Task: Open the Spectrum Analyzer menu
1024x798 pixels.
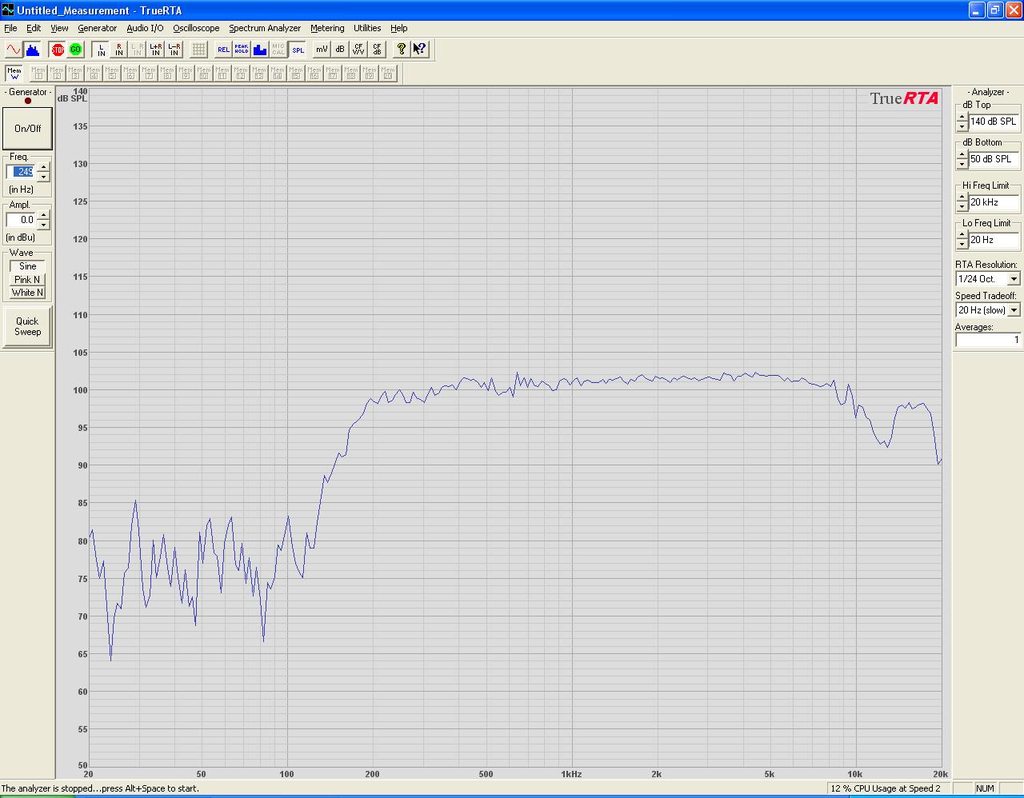Action: pos(265,28)
